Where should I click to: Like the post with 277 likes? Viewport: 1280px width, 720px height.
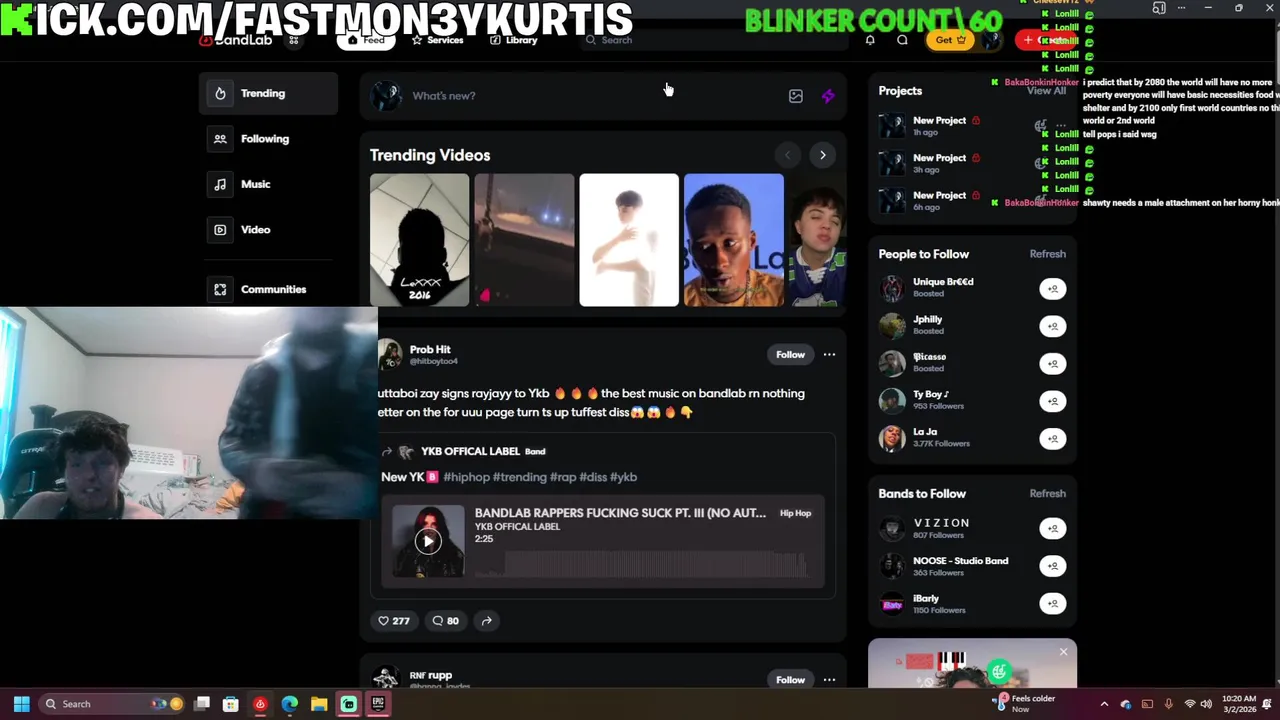393,621
